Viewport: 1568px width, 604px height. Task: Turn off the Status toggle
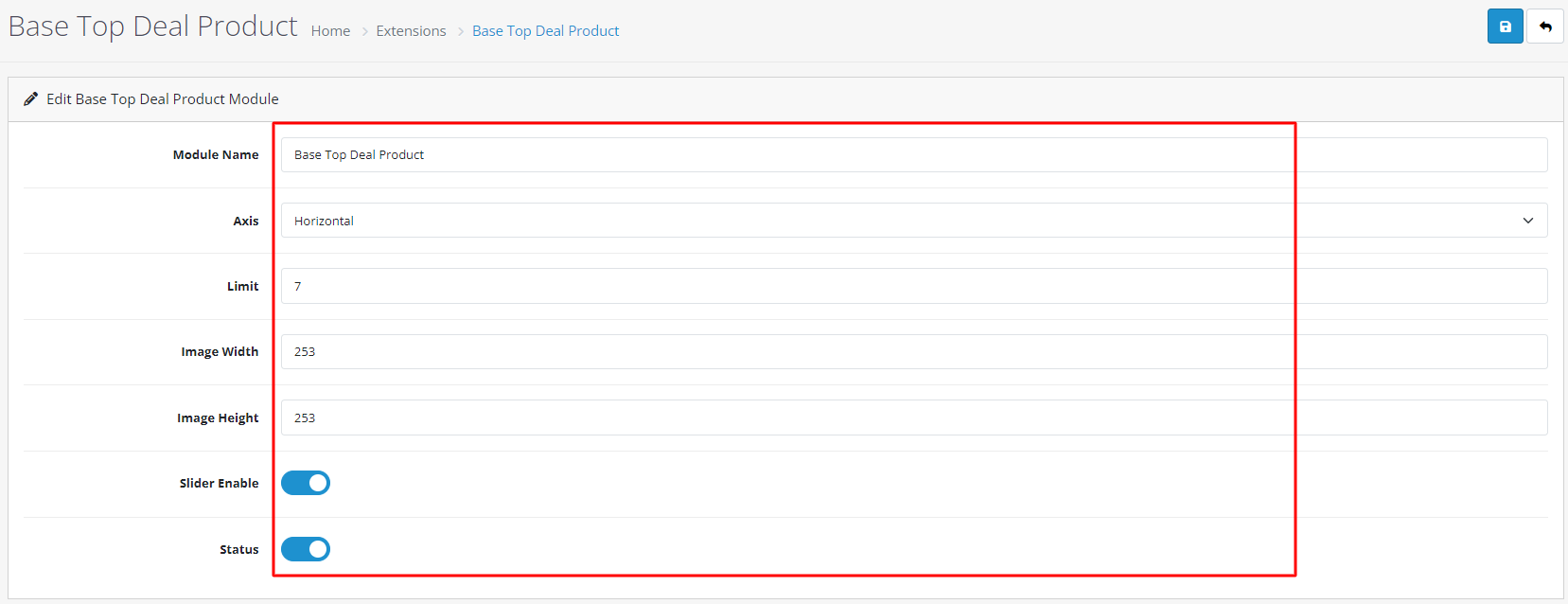306,549
